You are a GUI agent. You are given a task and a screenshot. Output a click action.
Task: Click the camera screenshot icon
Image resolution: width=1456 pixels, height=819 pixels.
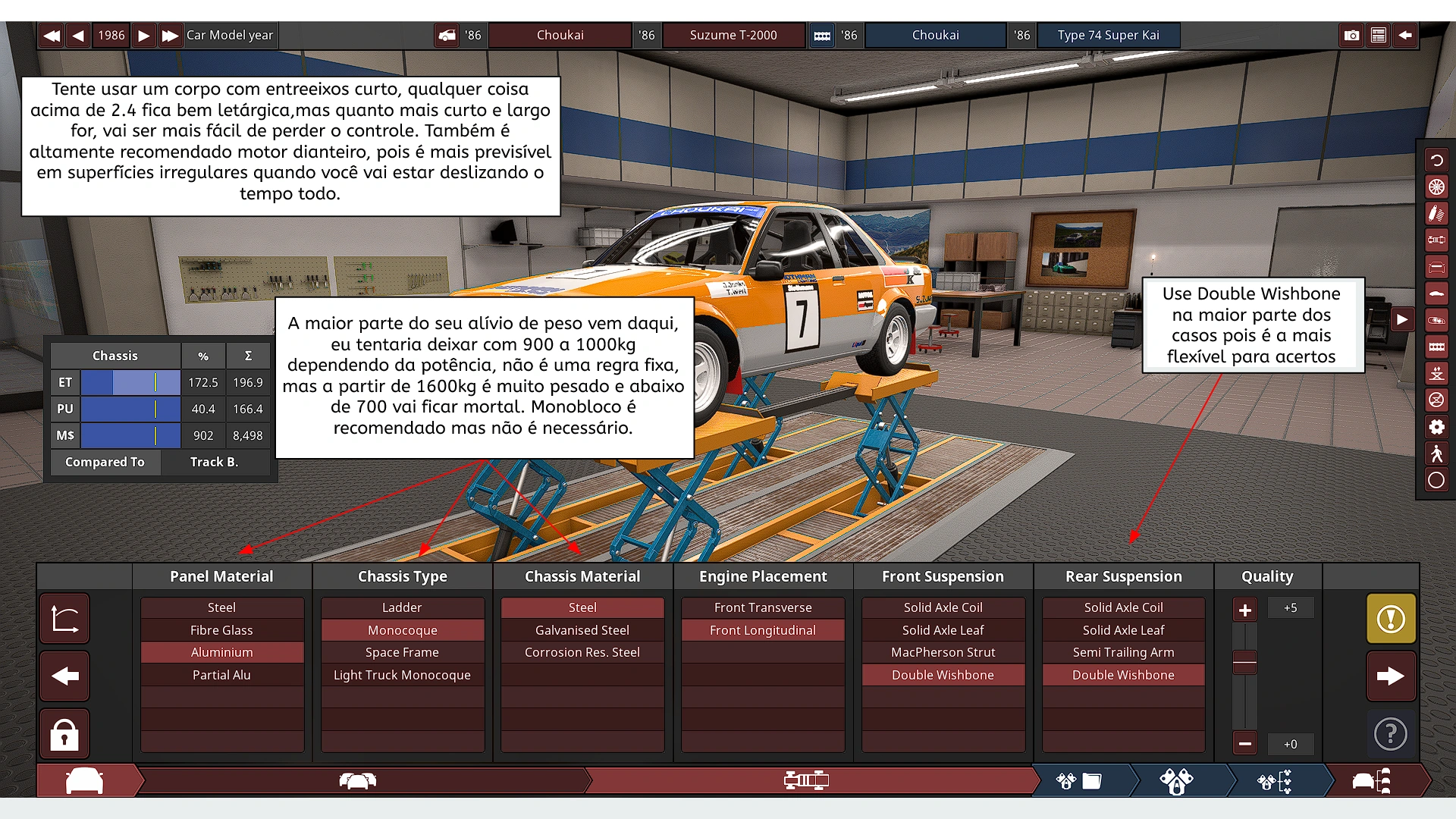point(1351,36)
